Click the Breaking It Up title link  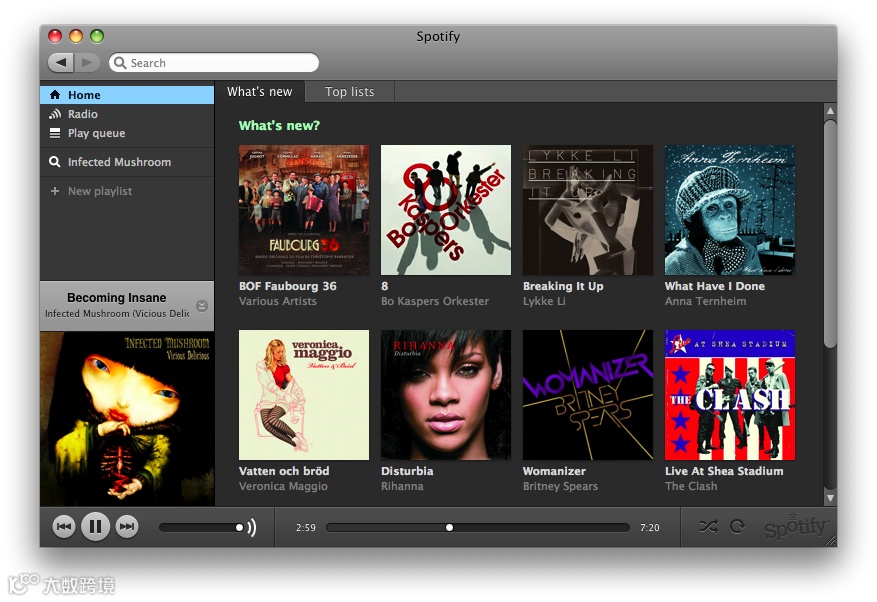(563, 286)
